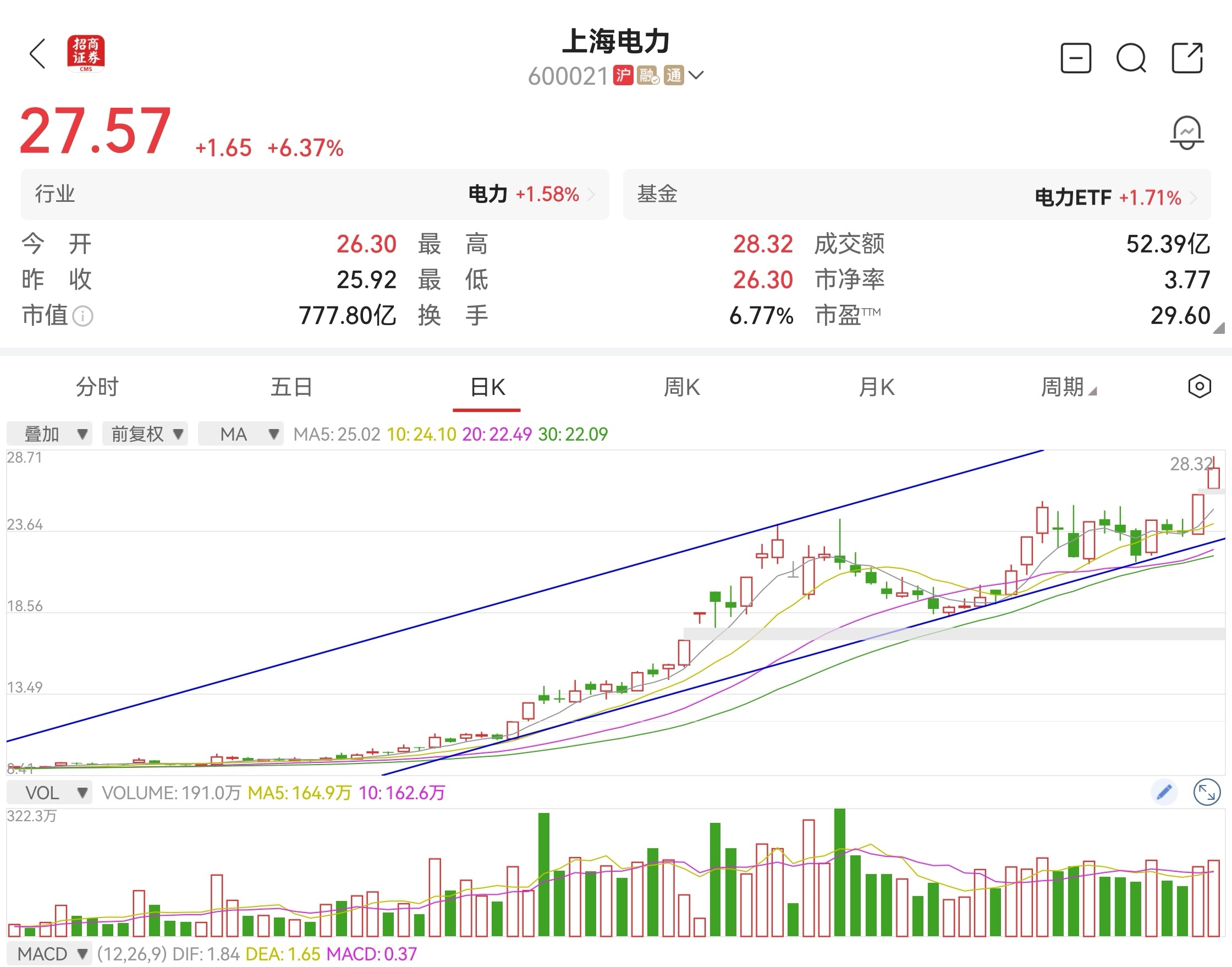Click the minus watchlist icon
Screen dimensions: 1232x967
pos(1076,58)
